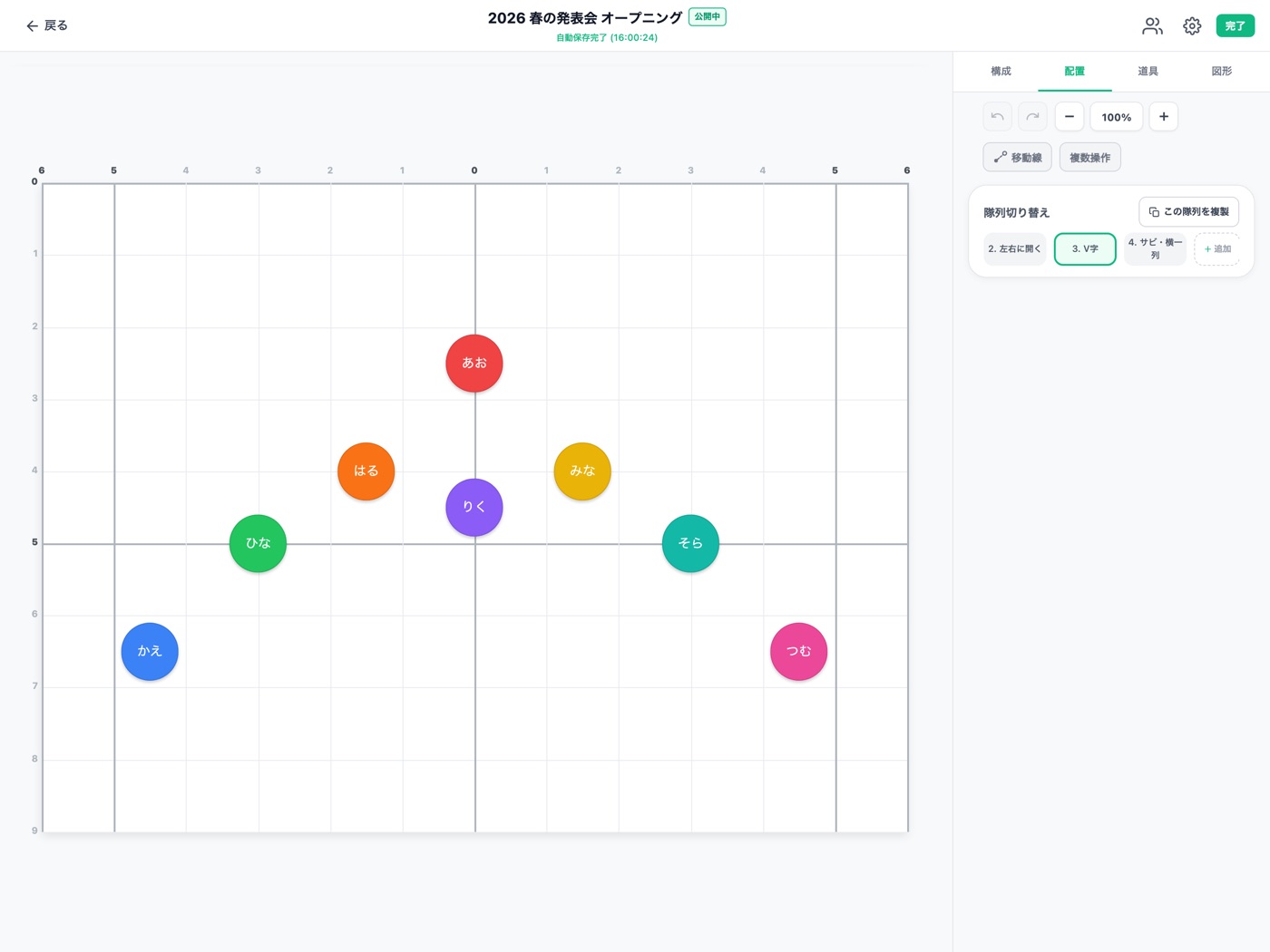Toggle the 移動線 movement line button
The width and height of the screenshot is (1270, 952).
(1017, 157)
